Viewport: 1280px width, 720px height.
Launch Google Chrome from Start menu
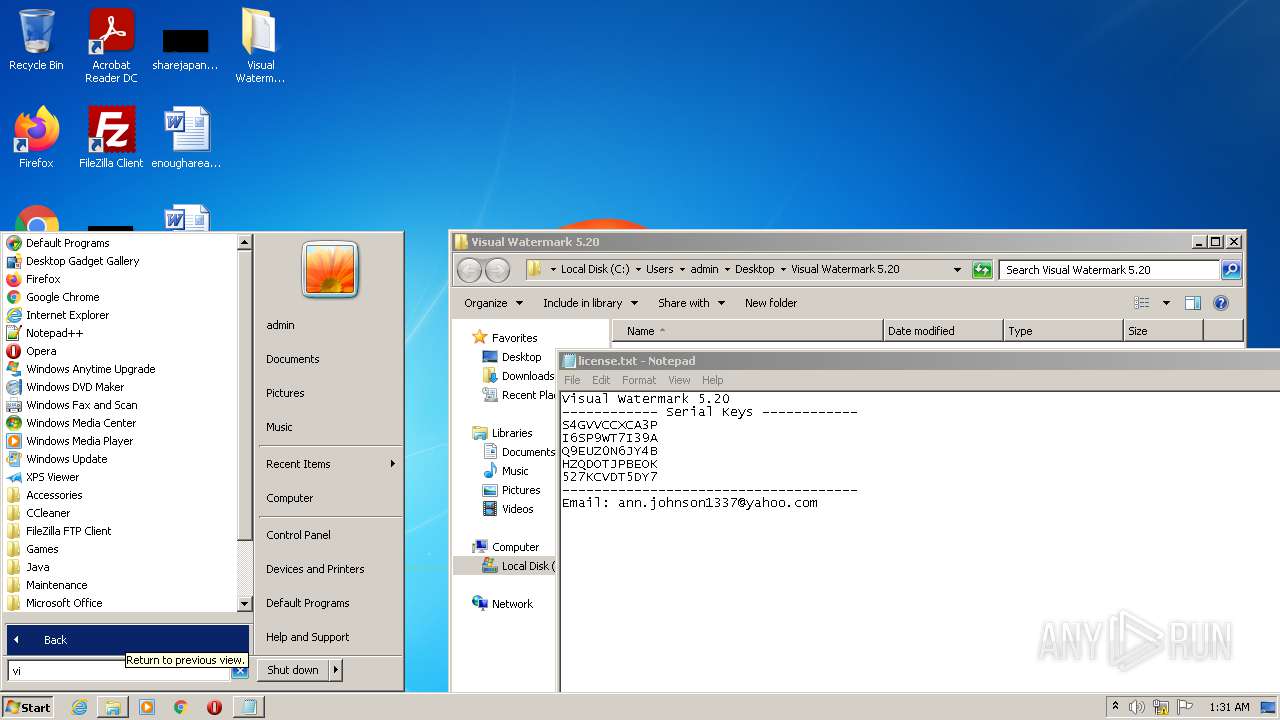(x=62, y=297)
